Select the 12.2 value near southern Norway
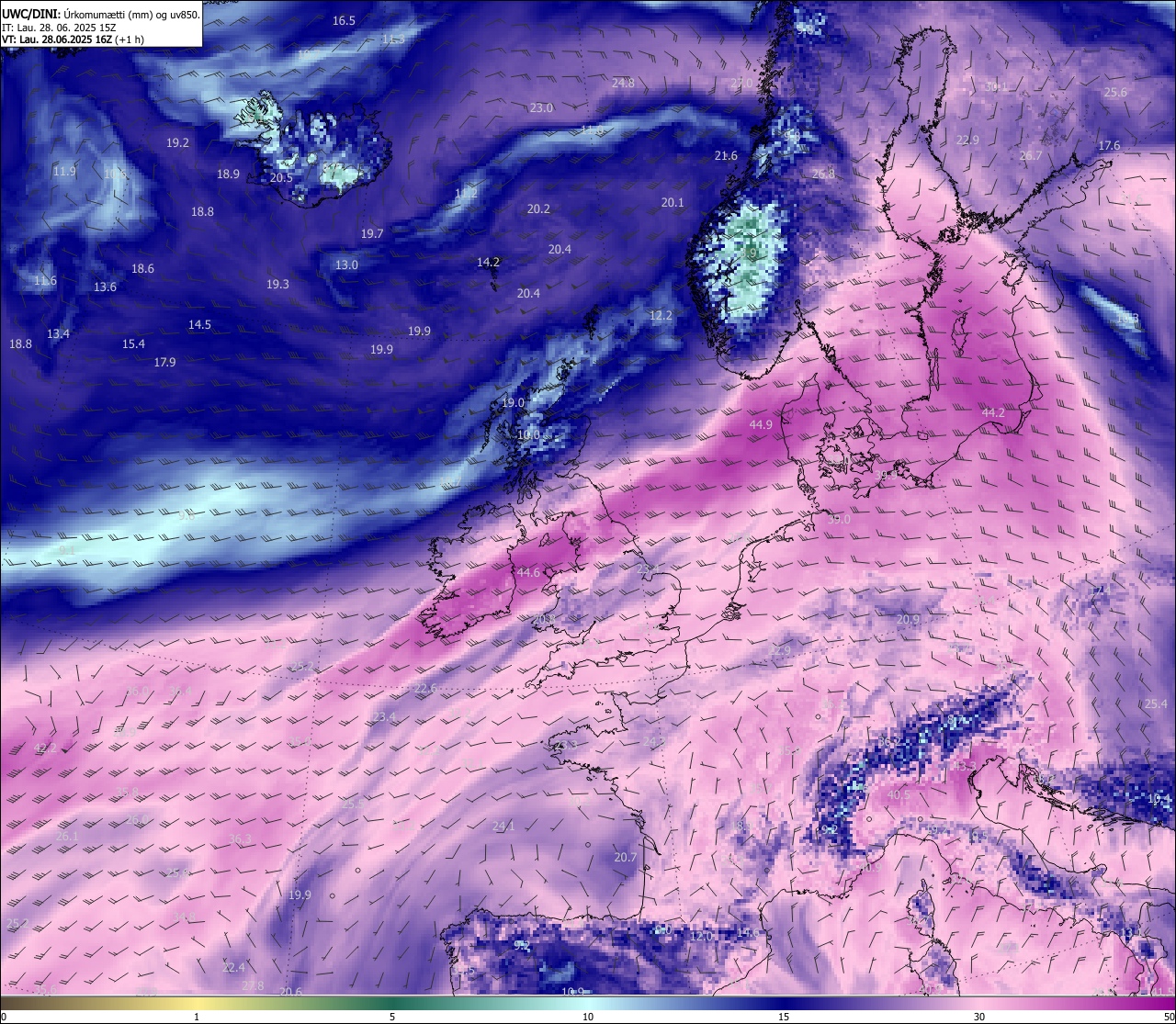This screenshot has height=1024, width=1176. [661, 315]
